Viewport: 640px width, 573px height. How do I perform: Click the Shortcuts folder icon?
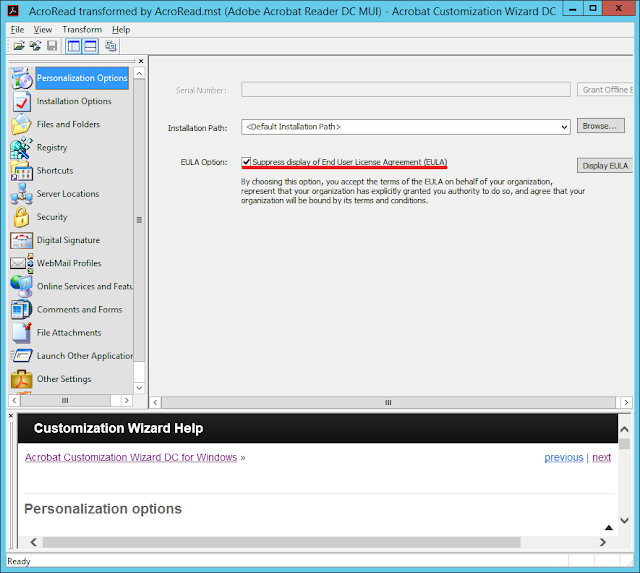(21, 171)
